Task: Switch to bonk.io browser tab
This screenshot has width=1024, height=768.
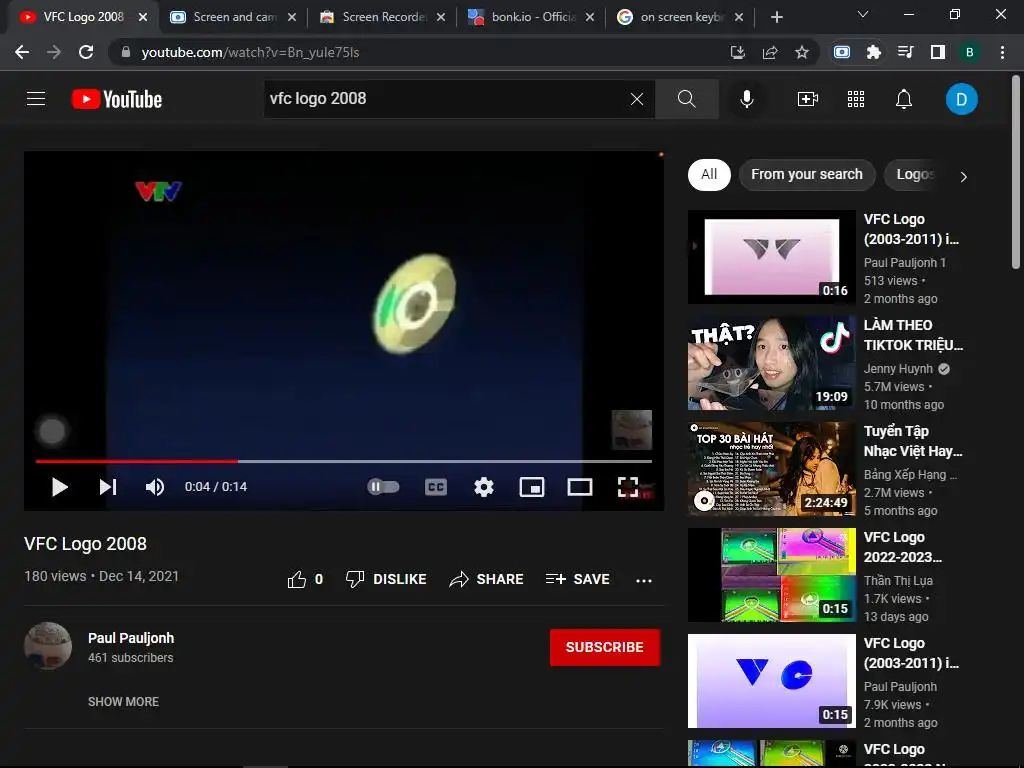Action: click(x=532, y=17)
